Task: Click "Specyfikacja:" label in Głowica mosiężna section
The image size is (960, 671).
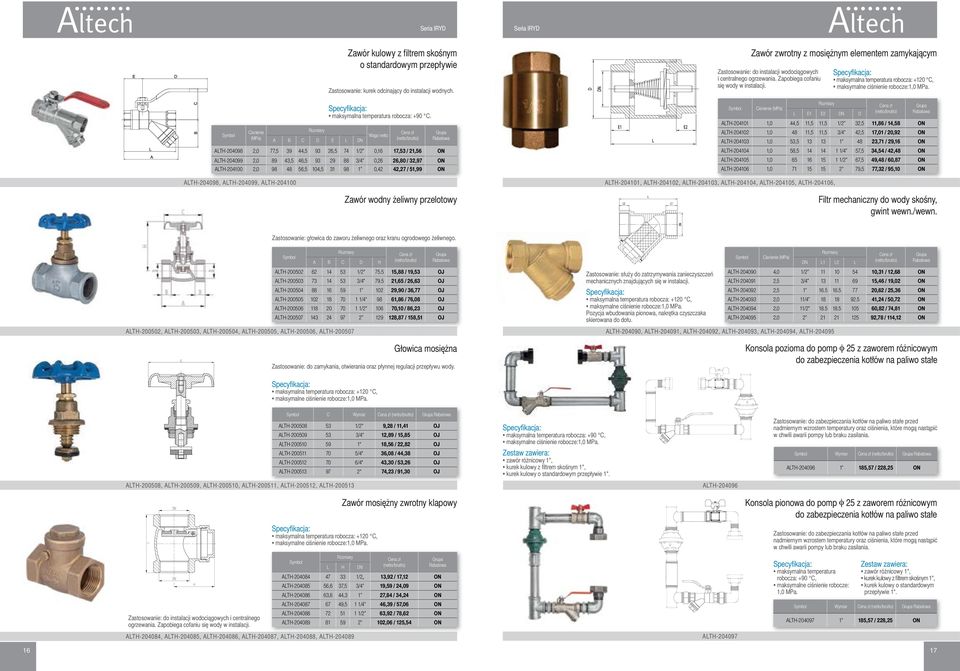Action: pos(291,384)
